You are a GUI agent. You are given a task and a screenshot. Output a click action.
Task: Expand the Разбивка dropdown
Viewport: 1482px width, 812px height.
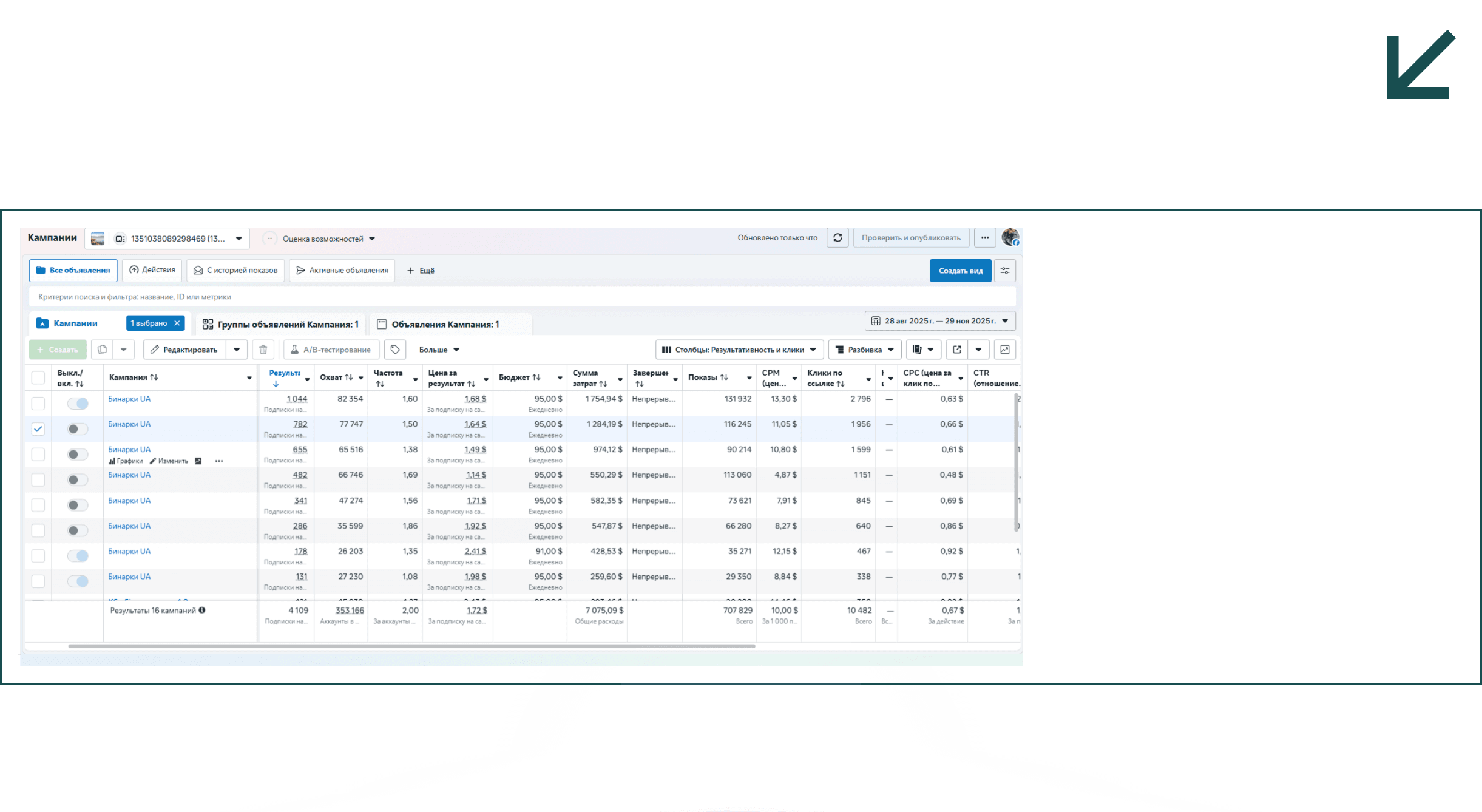pyautogui.click(x=865, y=350)
